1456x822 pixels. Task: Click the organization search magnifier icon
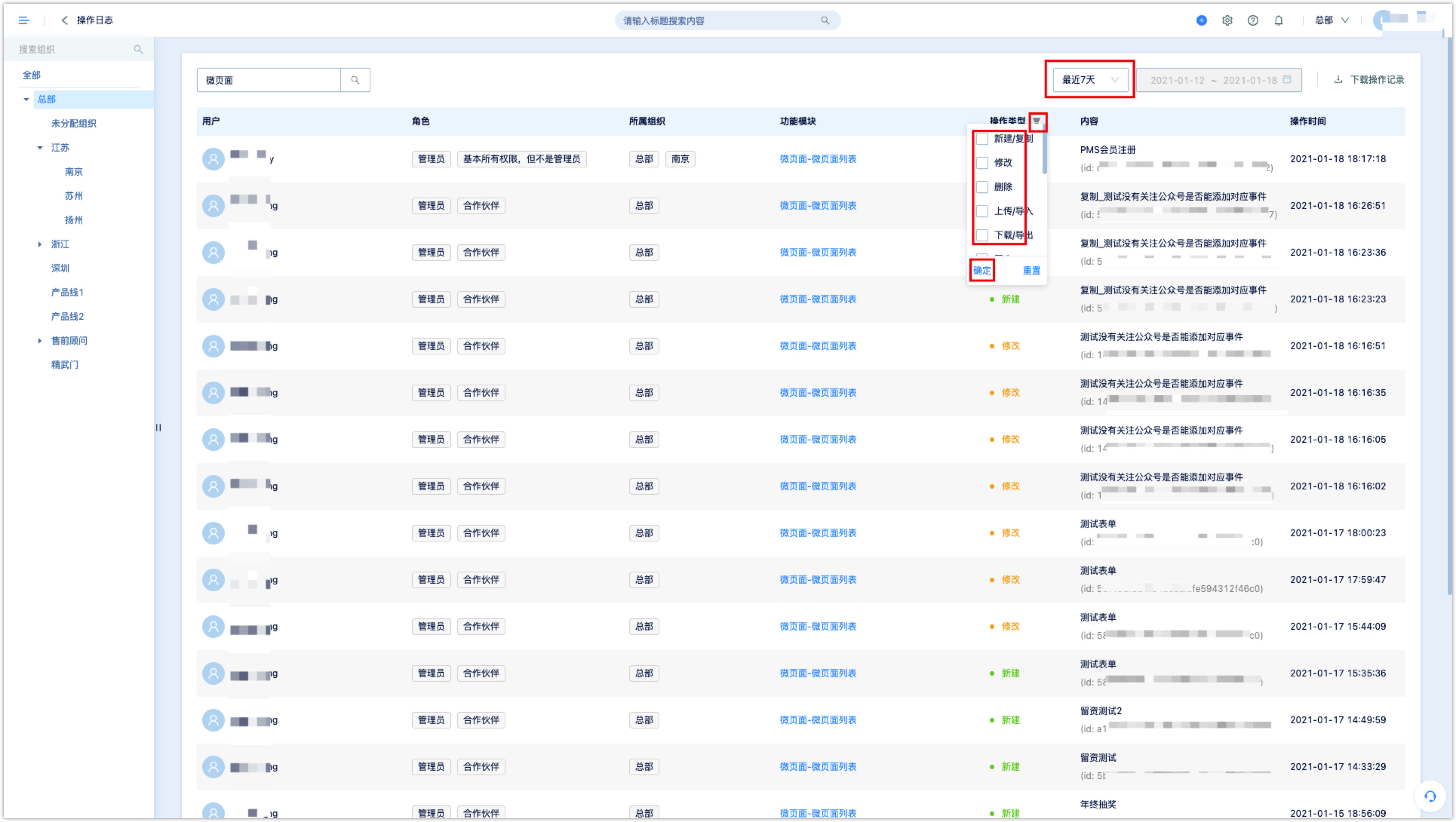[138, 49]
